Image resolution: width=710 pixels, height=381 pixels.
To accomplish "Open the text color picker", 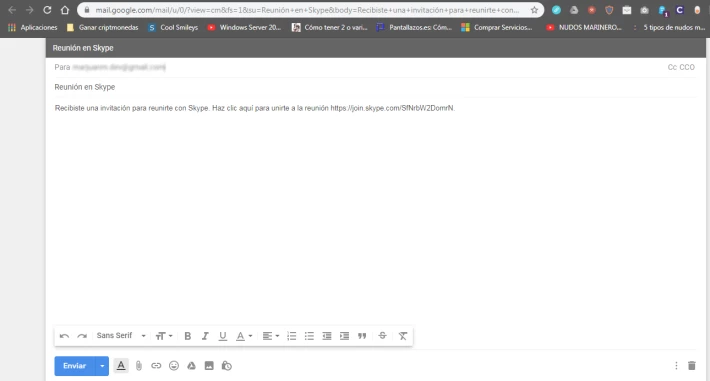I will click(x=244, y=336).
